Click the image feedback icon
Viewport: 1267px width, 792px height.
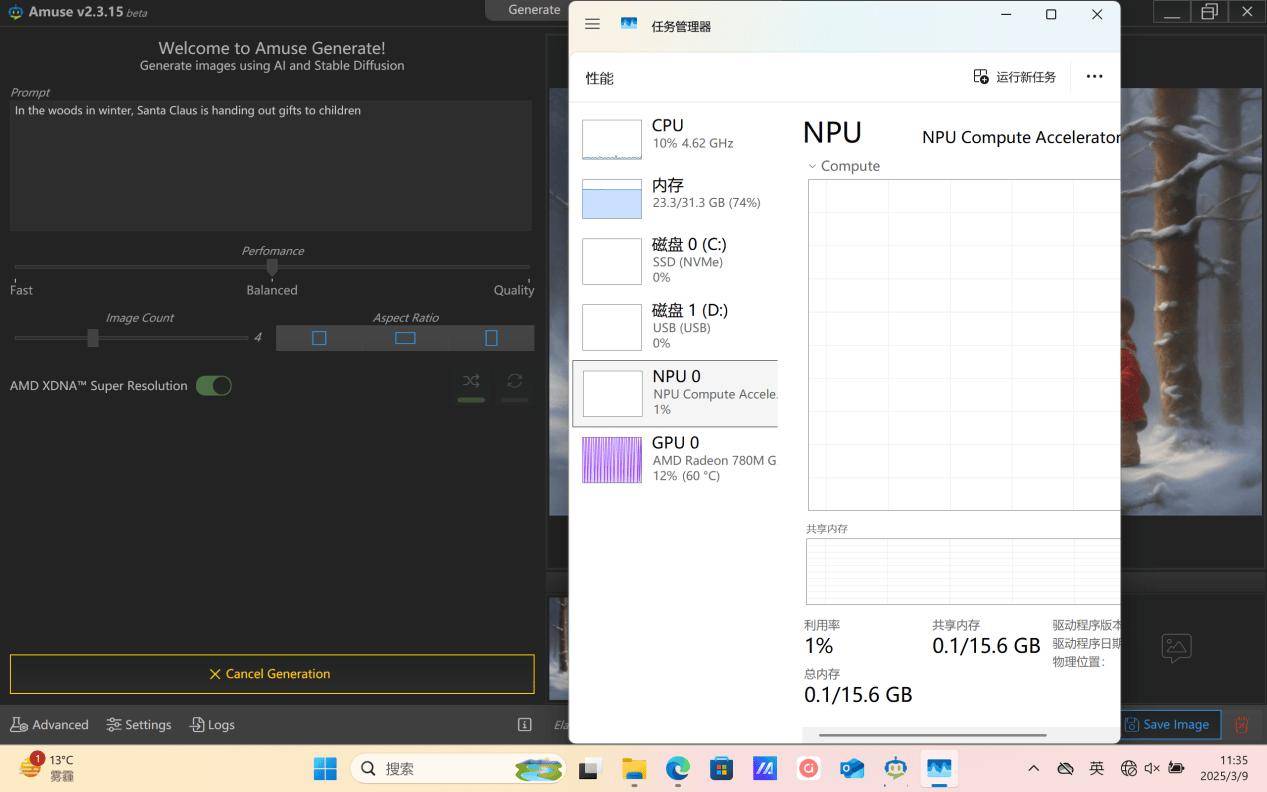tap(1176, 648)
